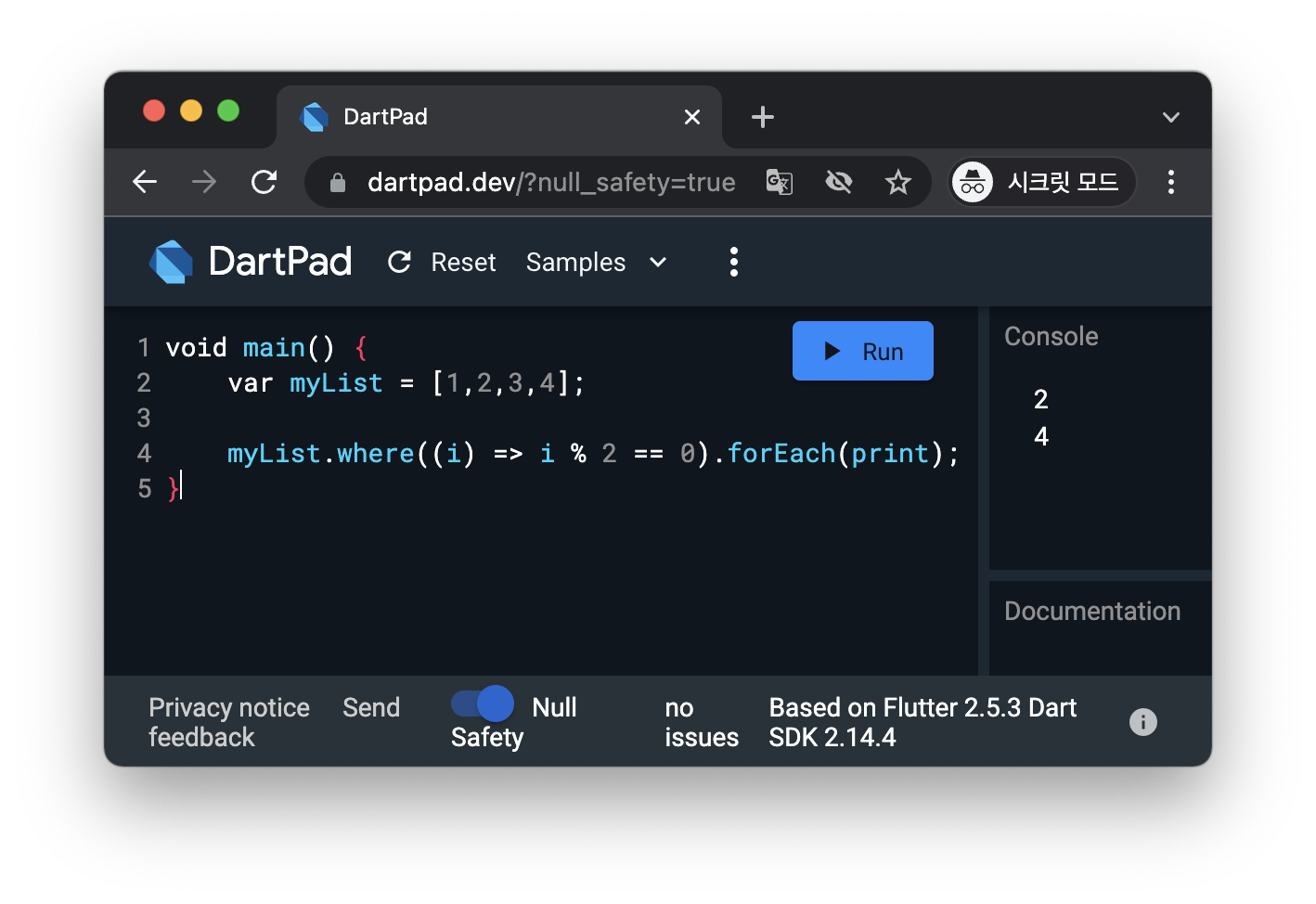Select the DartPad browser tab
Screen dimensions: 1316x904
coord(499,117)
